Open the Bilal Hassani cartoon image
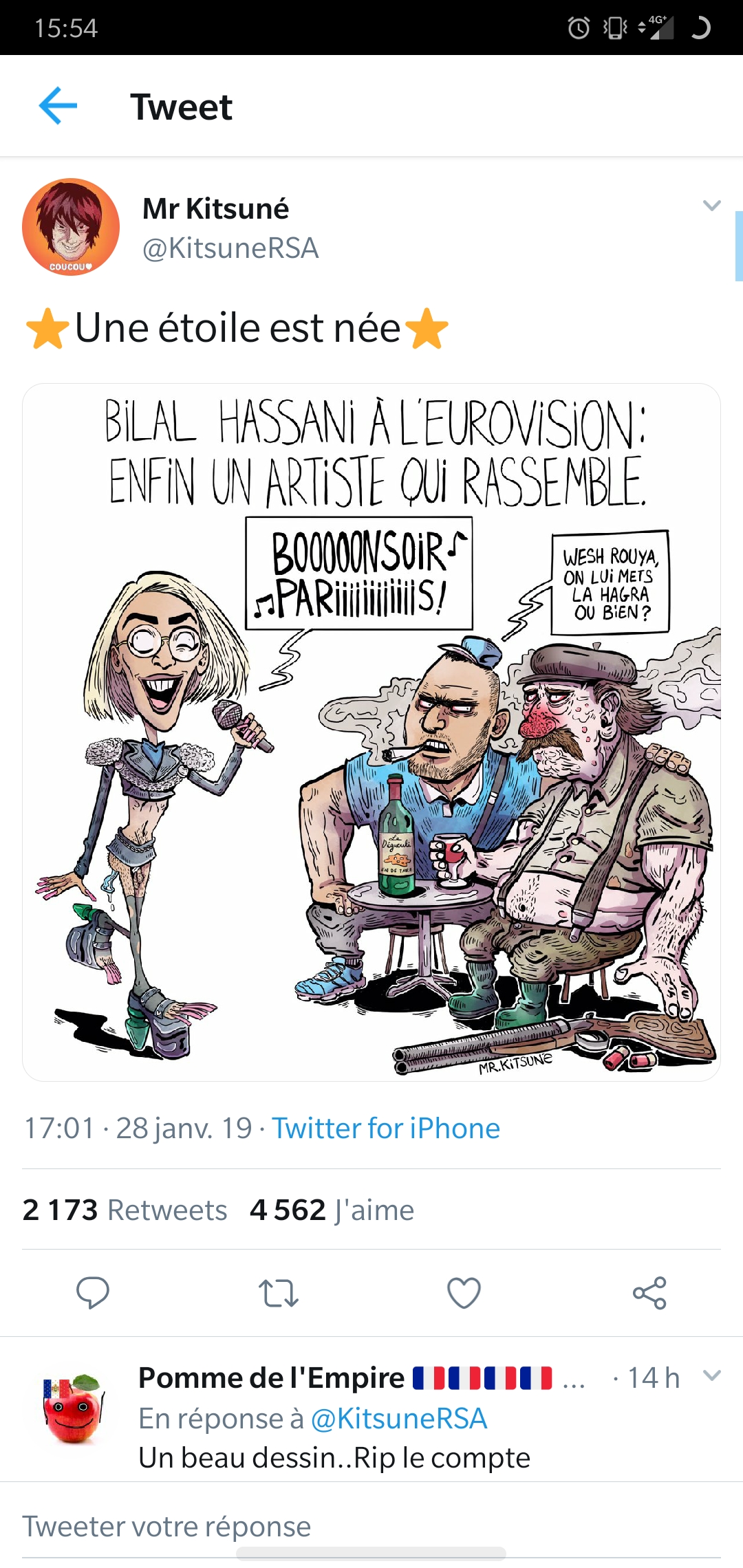This screenshot has width=743, height=1568. [x=371, y=732]
